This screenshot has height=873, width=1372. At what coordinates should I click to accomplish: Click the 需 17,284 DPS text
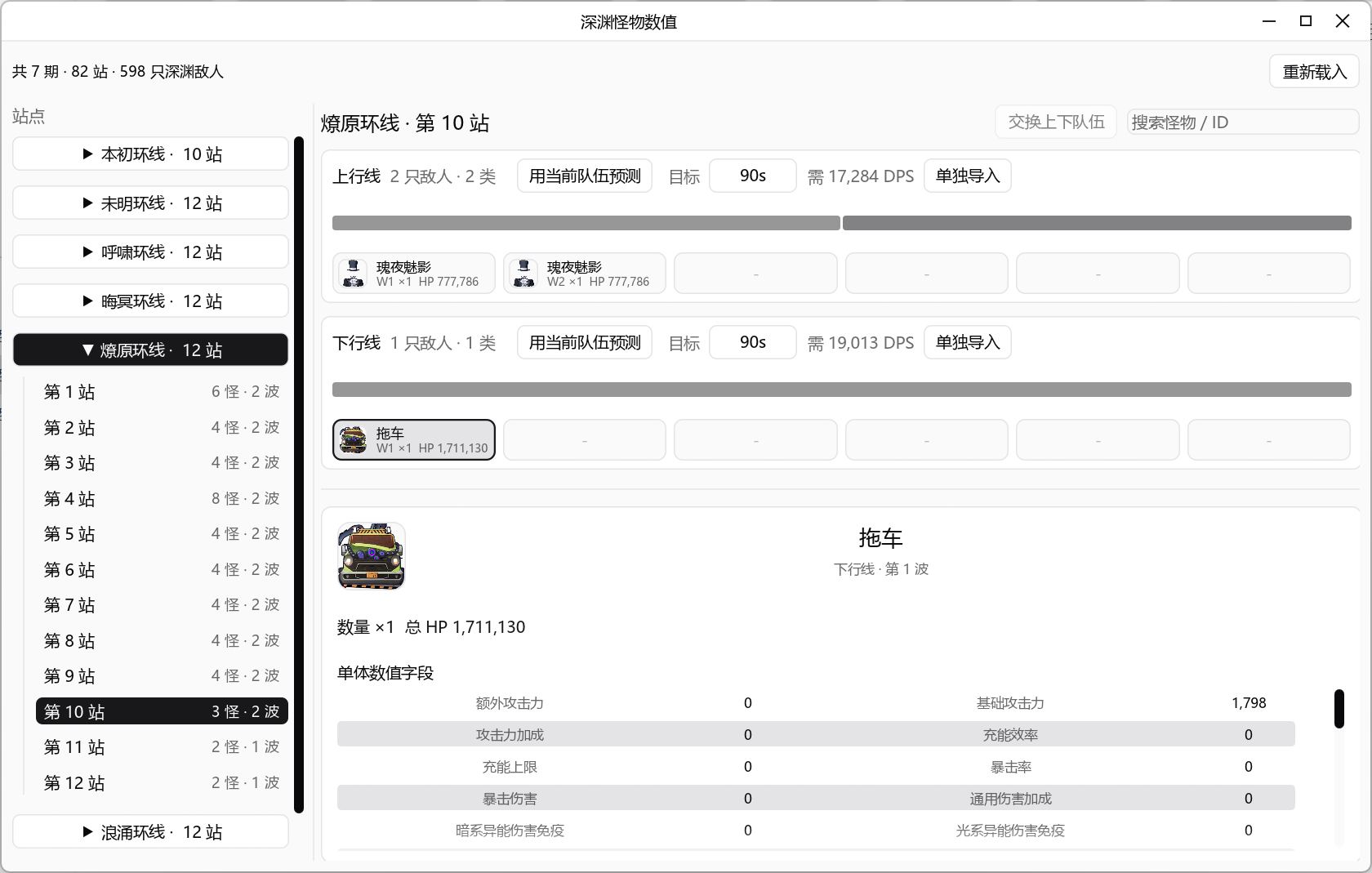click(x=861, y=176)
